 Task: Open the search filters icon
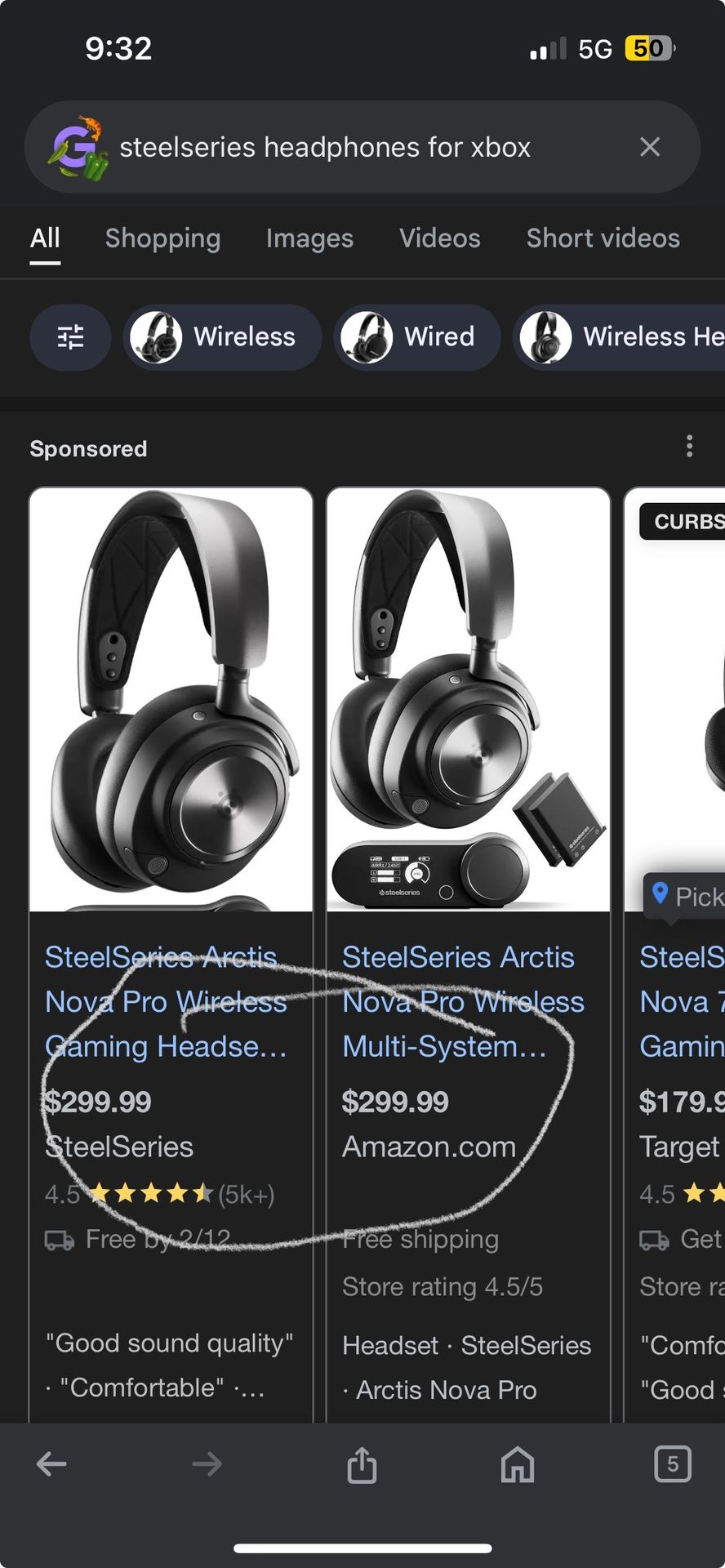pos(70,336)
